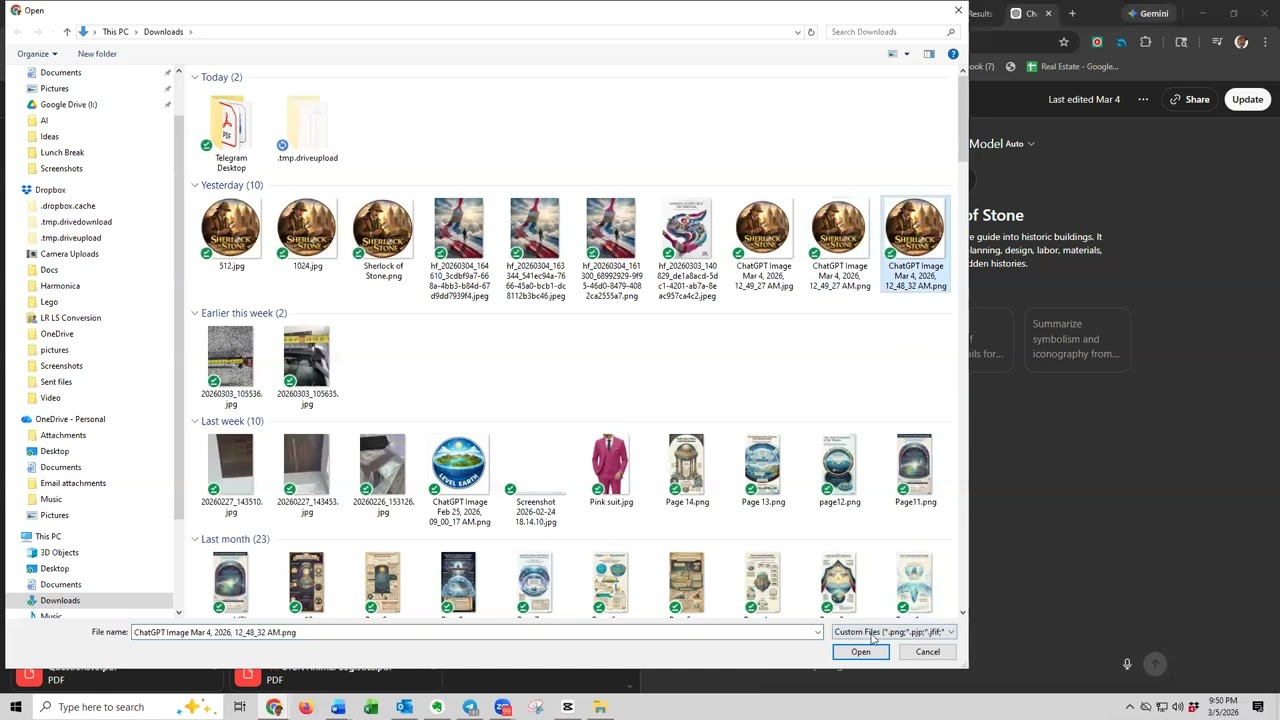Open the File name history dropdown arrow
This screenshot has width=1280, height=720.
818,632
